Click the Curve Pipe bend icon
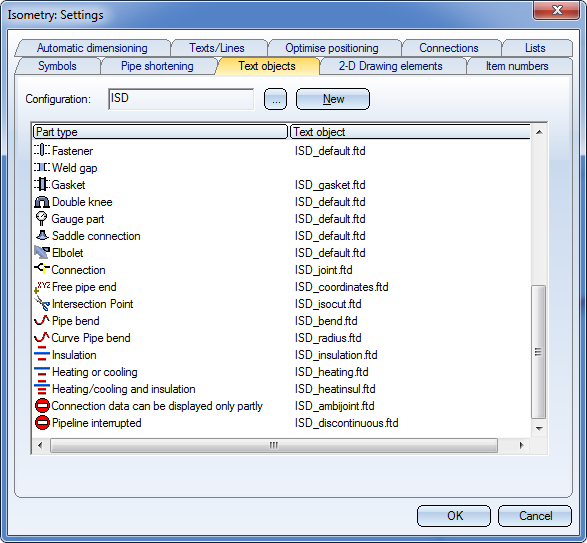Viewport: 587px width, 543px height. pyautogui.click(x=42, y=337)
